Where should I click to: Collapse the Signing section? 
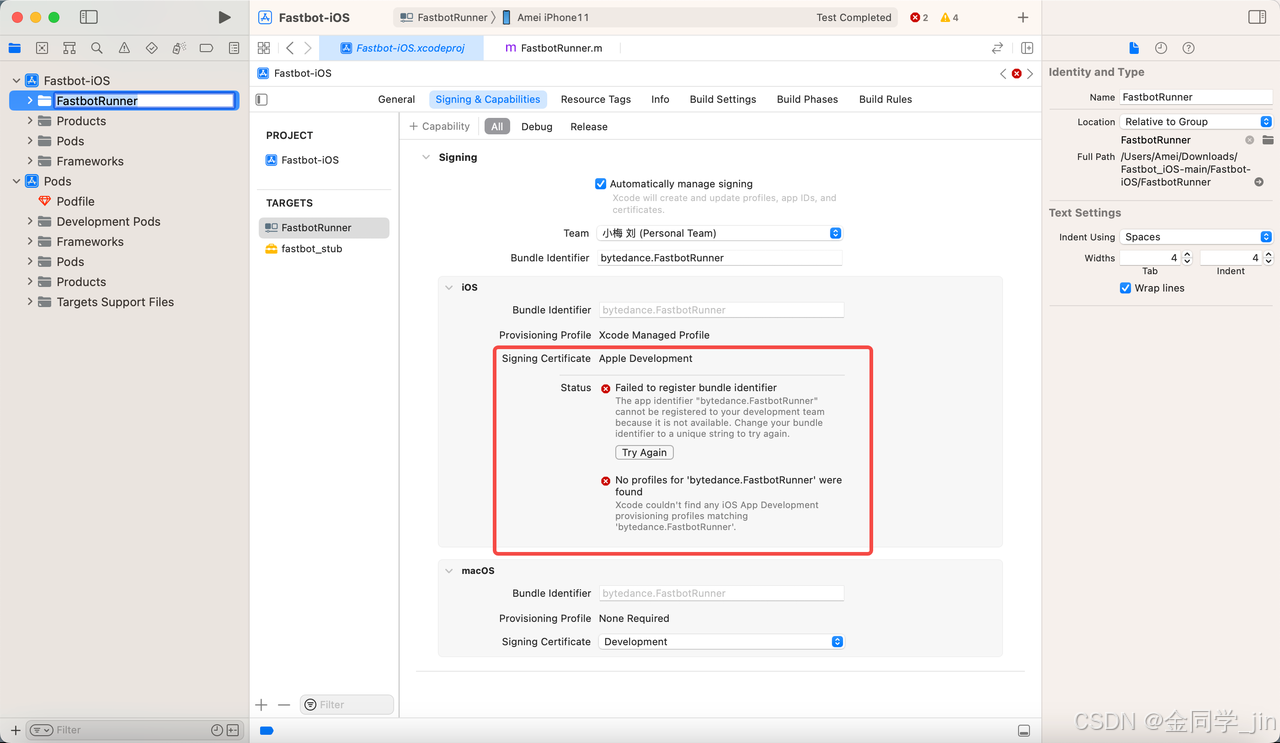[x=426, y=157]
